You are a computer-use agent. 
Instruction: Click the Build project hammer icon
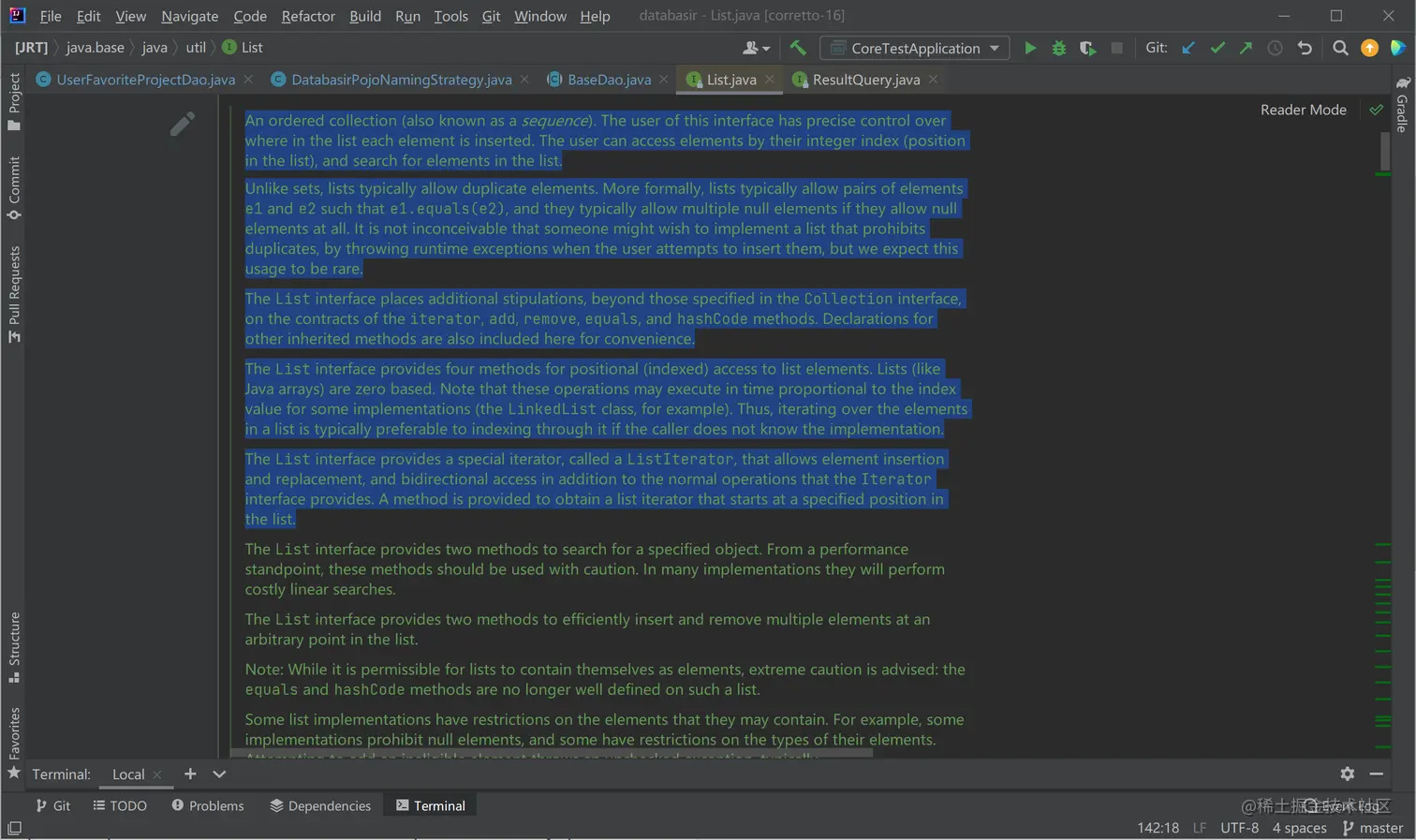click(798, 48)
